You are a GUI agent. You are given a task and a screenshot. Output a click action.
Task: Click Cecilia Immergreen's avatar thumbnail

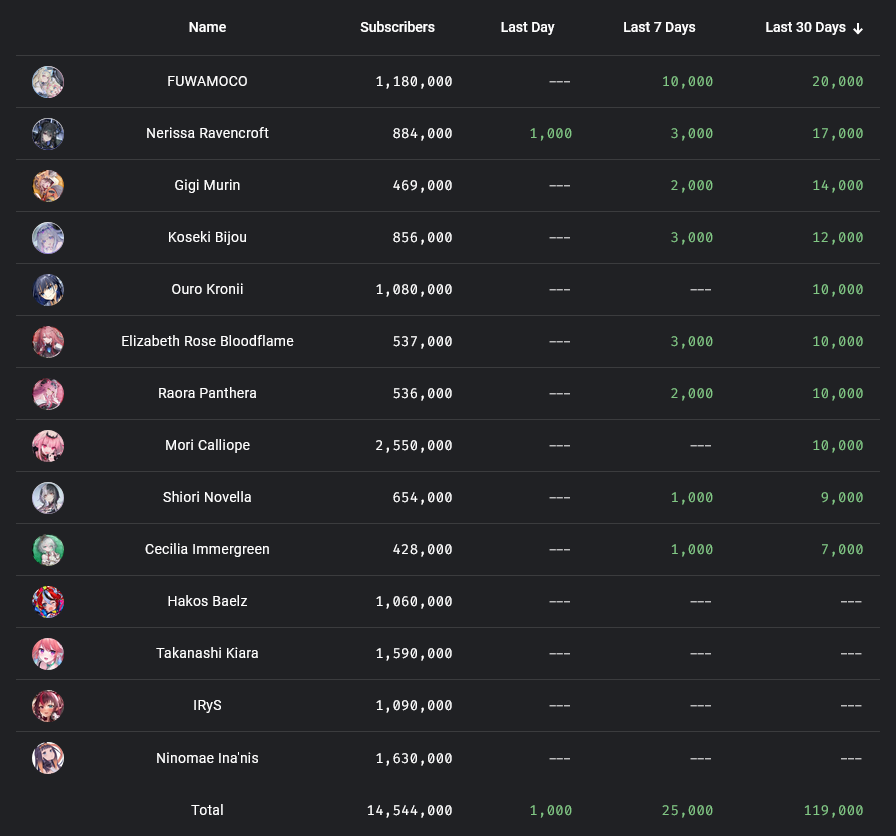tap(48, 550)
